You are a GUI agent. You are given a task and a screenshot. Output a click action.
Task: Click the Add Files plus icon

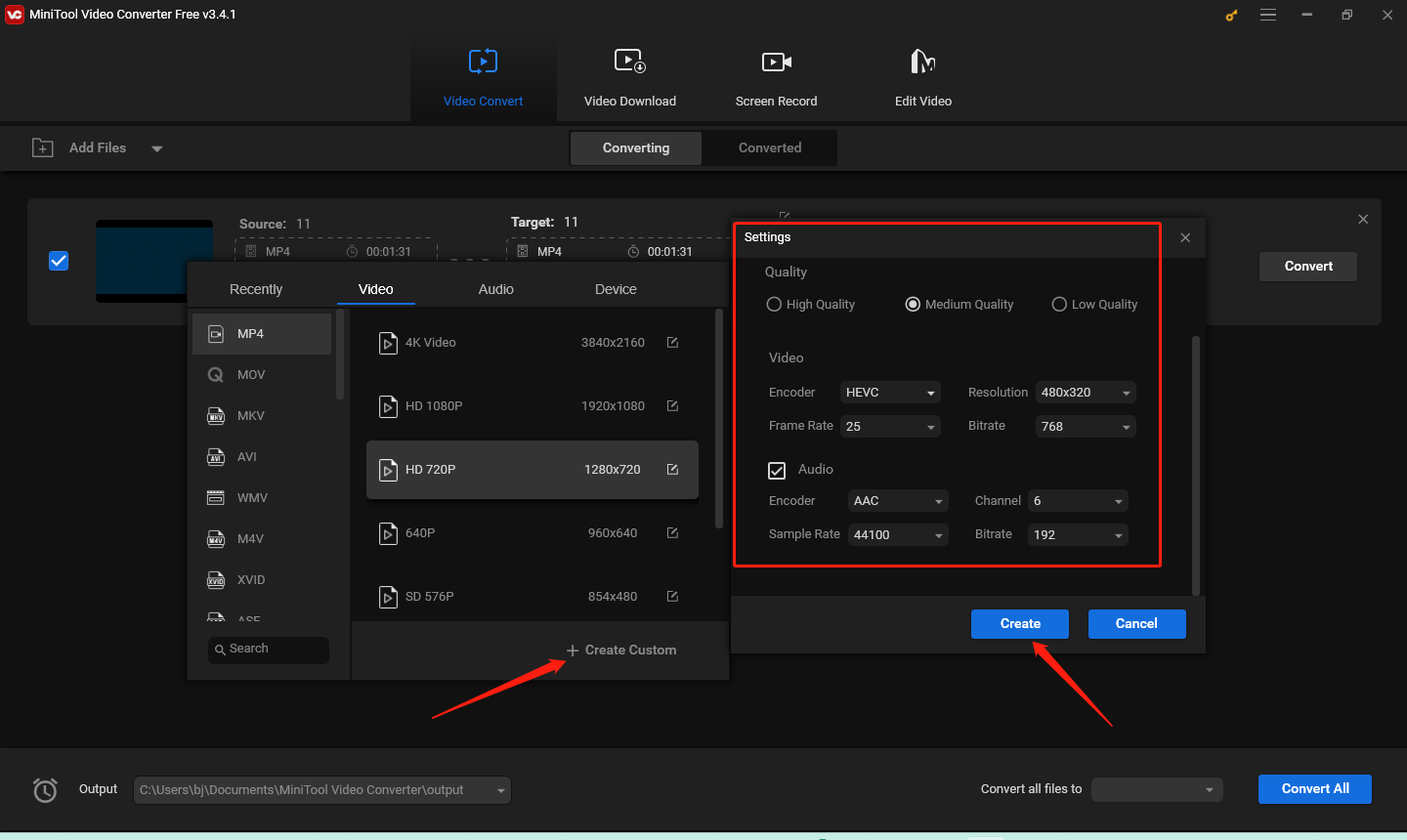(43, 147)
